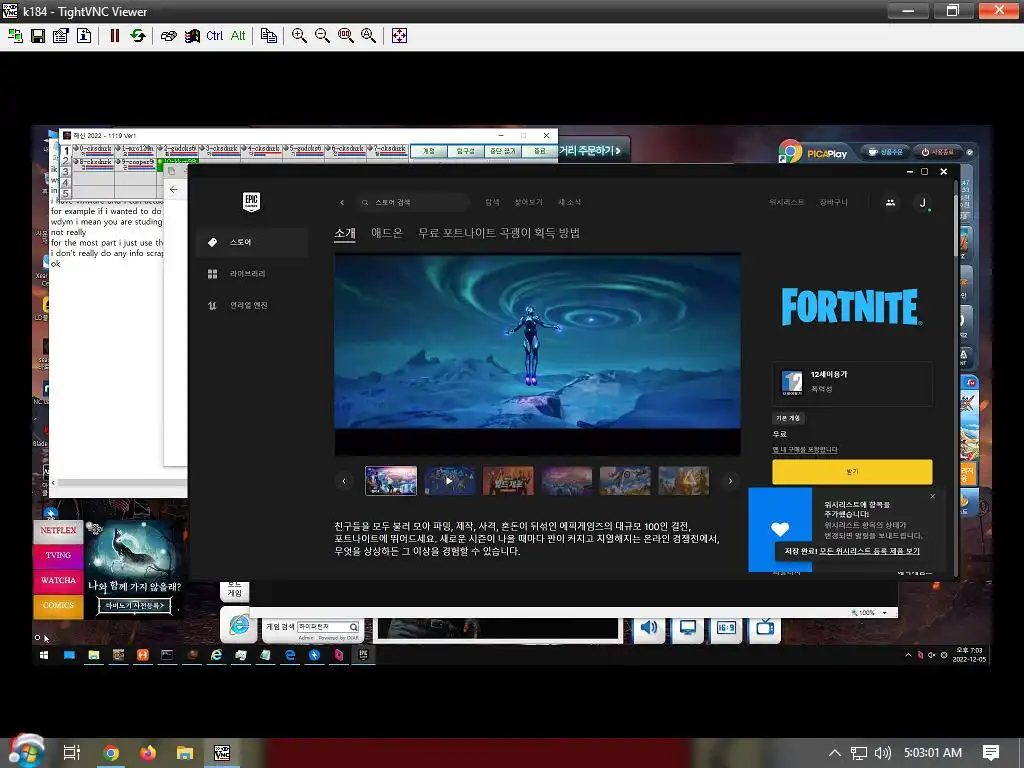This screenshot has height=768, width=1024.
Task: Click the TVING tile
Action: [58, 555]
